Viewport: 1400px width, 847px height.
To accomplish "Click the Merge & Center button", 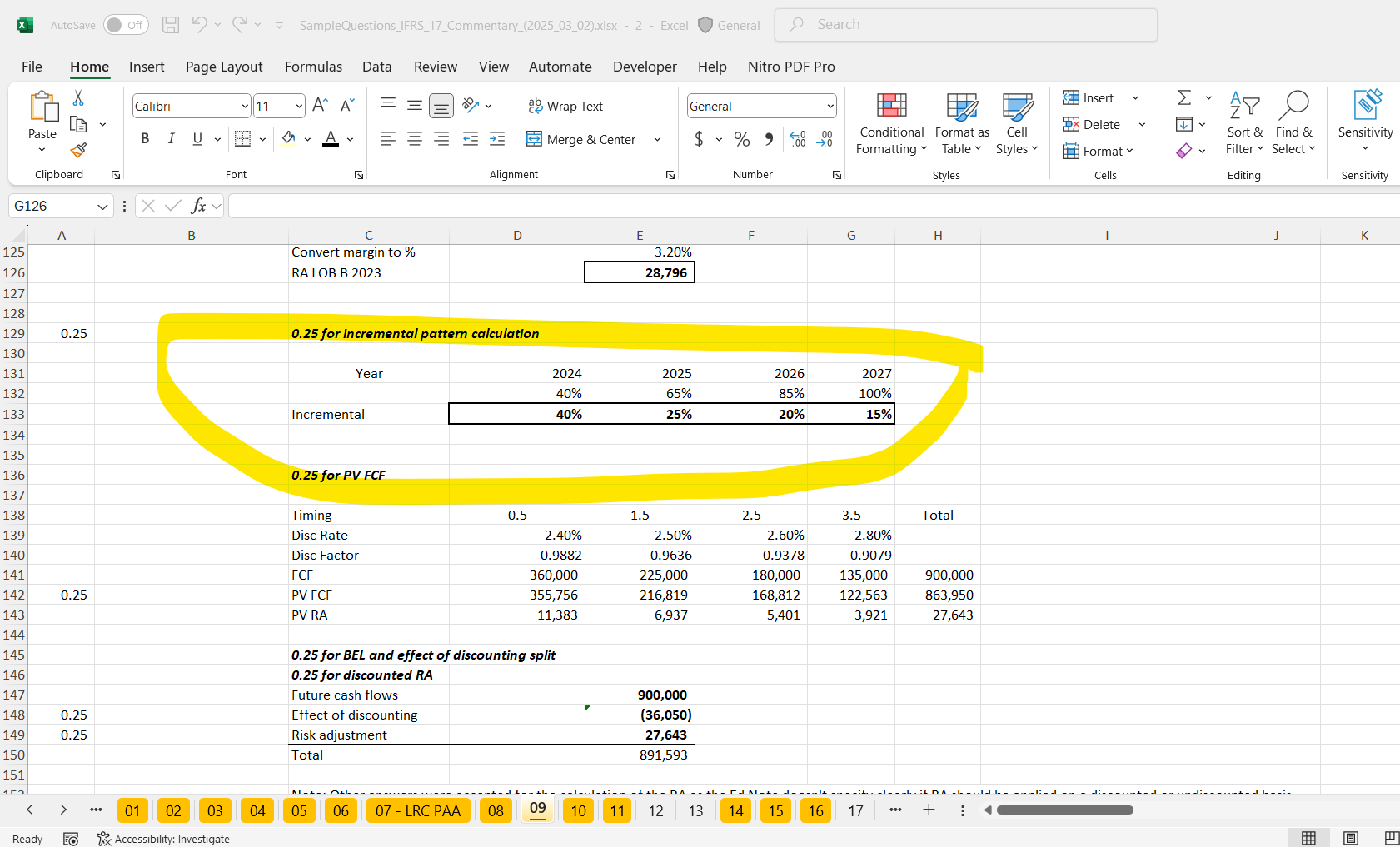I will pyautogui.click(x=582, y=140).
